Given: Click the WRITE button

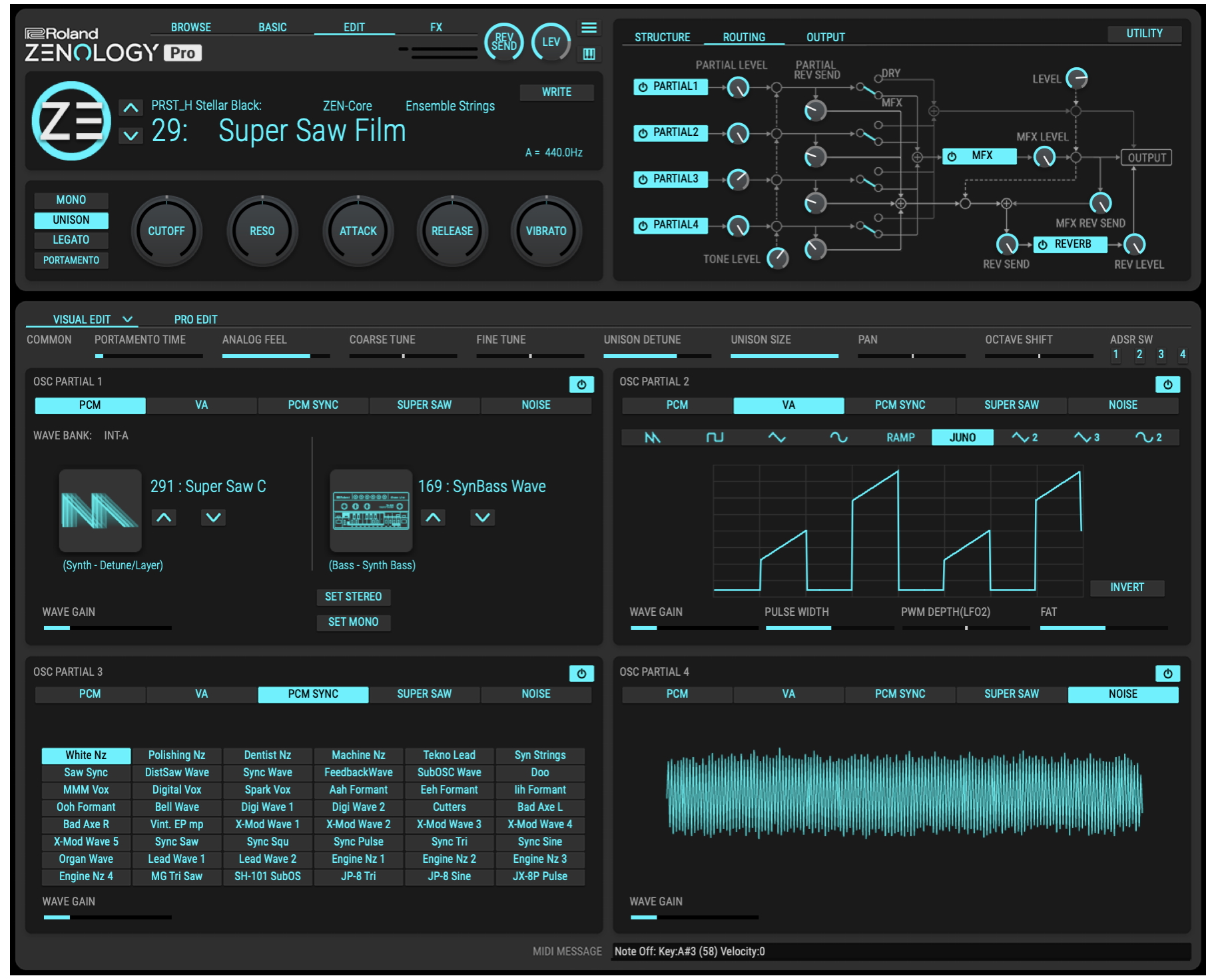Looking at the screenshot, I should point(556,92).
